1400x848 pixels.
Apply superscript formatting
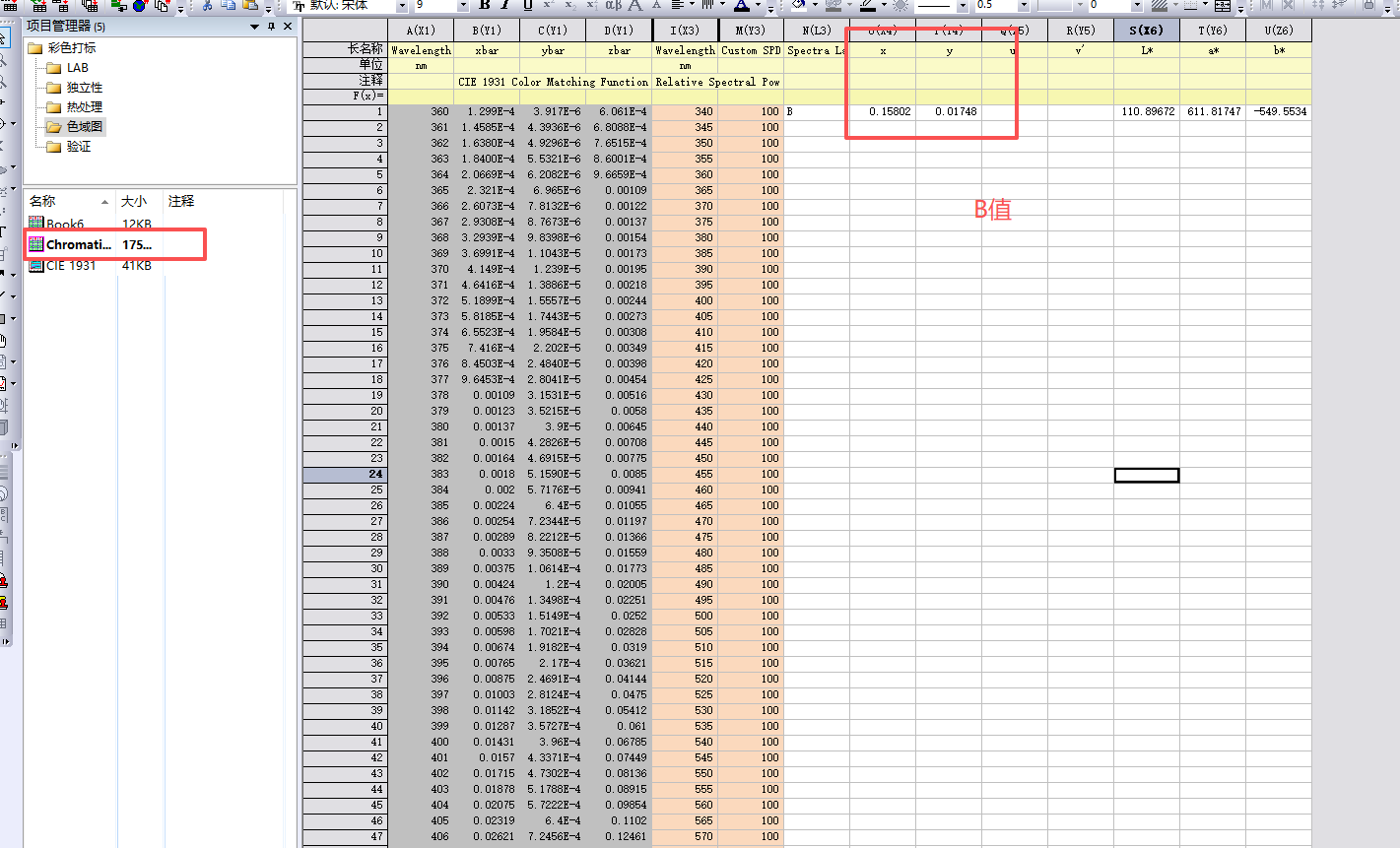pos(549,5)
